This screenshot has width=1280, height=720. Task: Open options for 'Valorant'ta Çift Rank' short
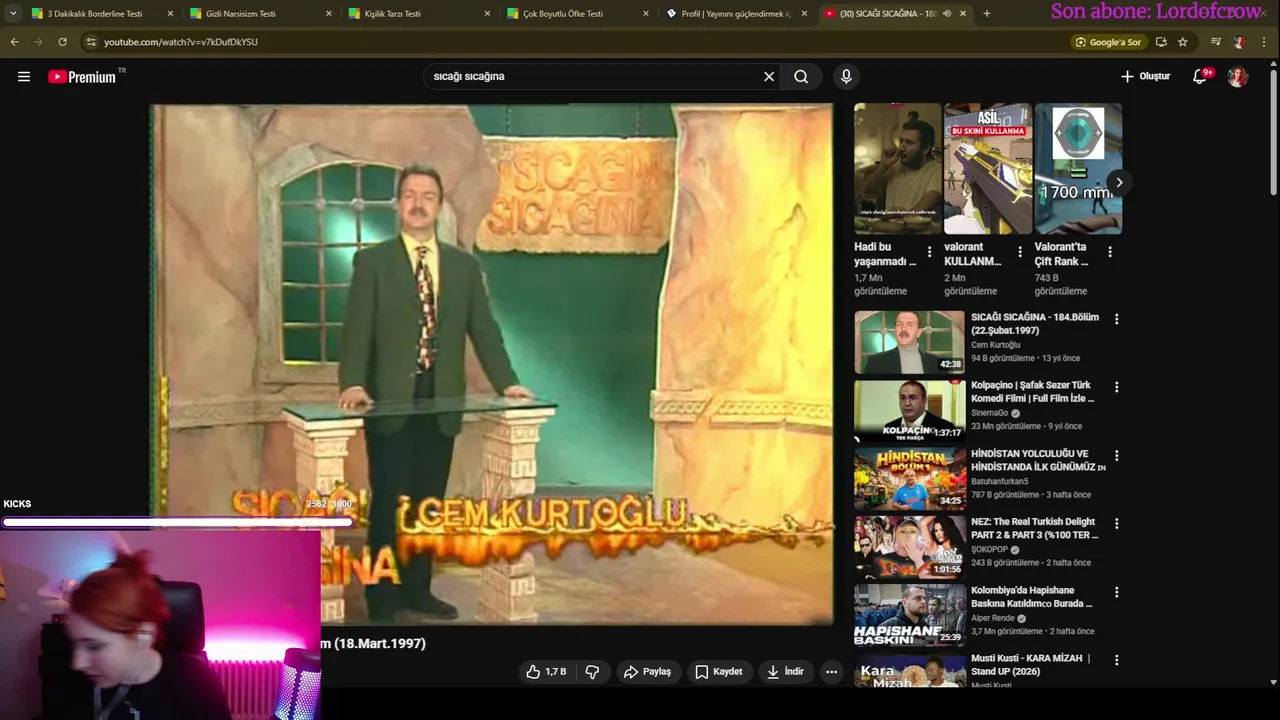pyautogui.click(x=1109, y=252)
